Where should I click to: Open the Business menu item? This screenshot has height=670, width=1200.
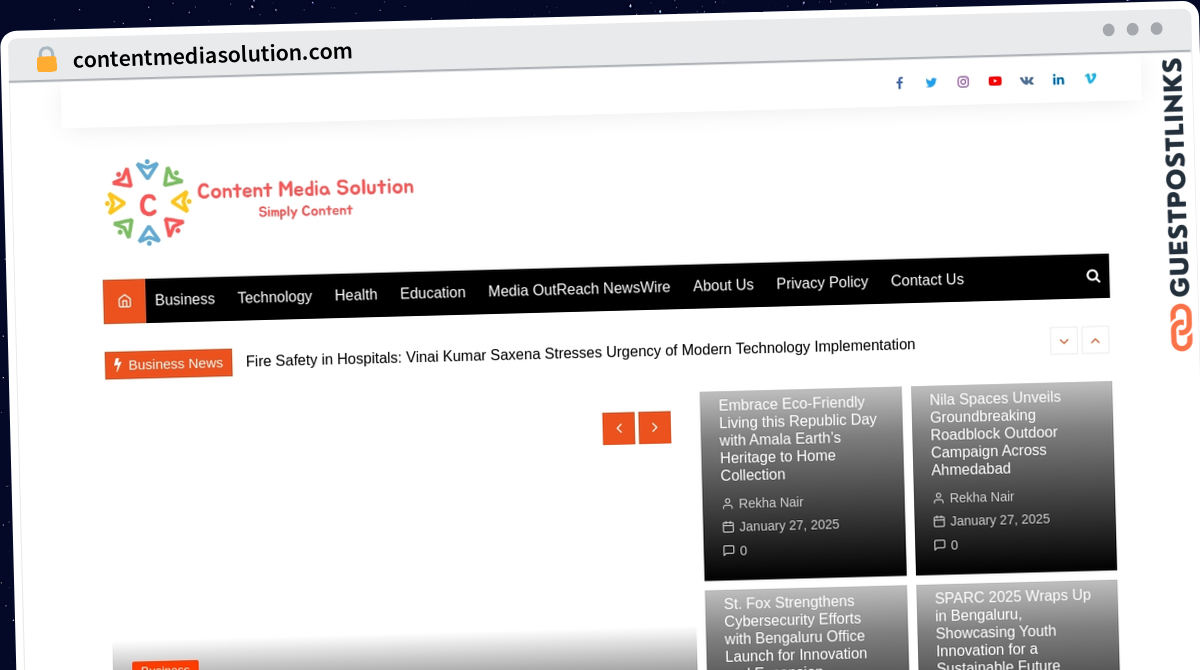coord(185,299)
